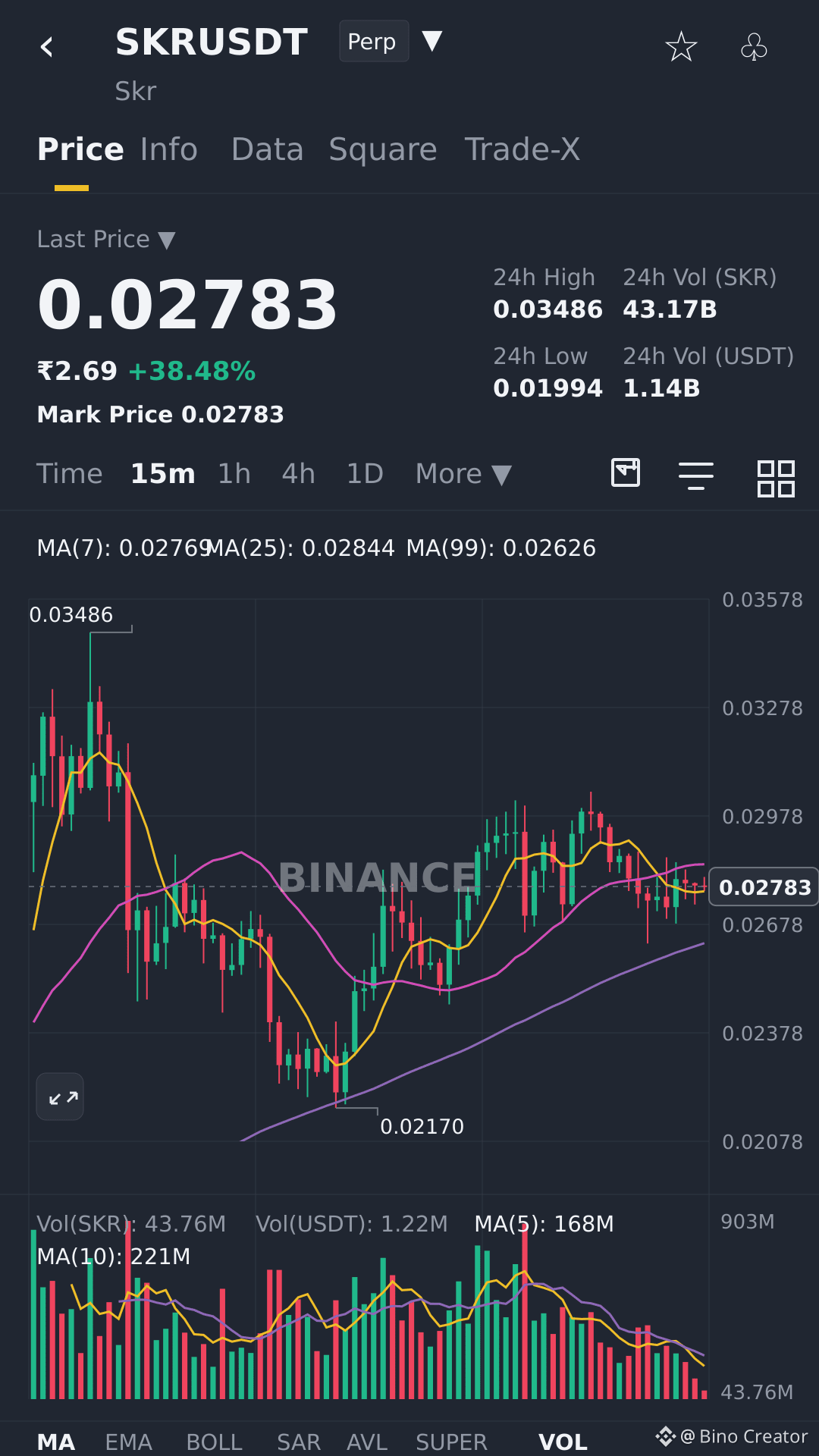Screen dimensions: 819x1456
Task: Toggle the MA indicator
Action: click(56, 1442)
